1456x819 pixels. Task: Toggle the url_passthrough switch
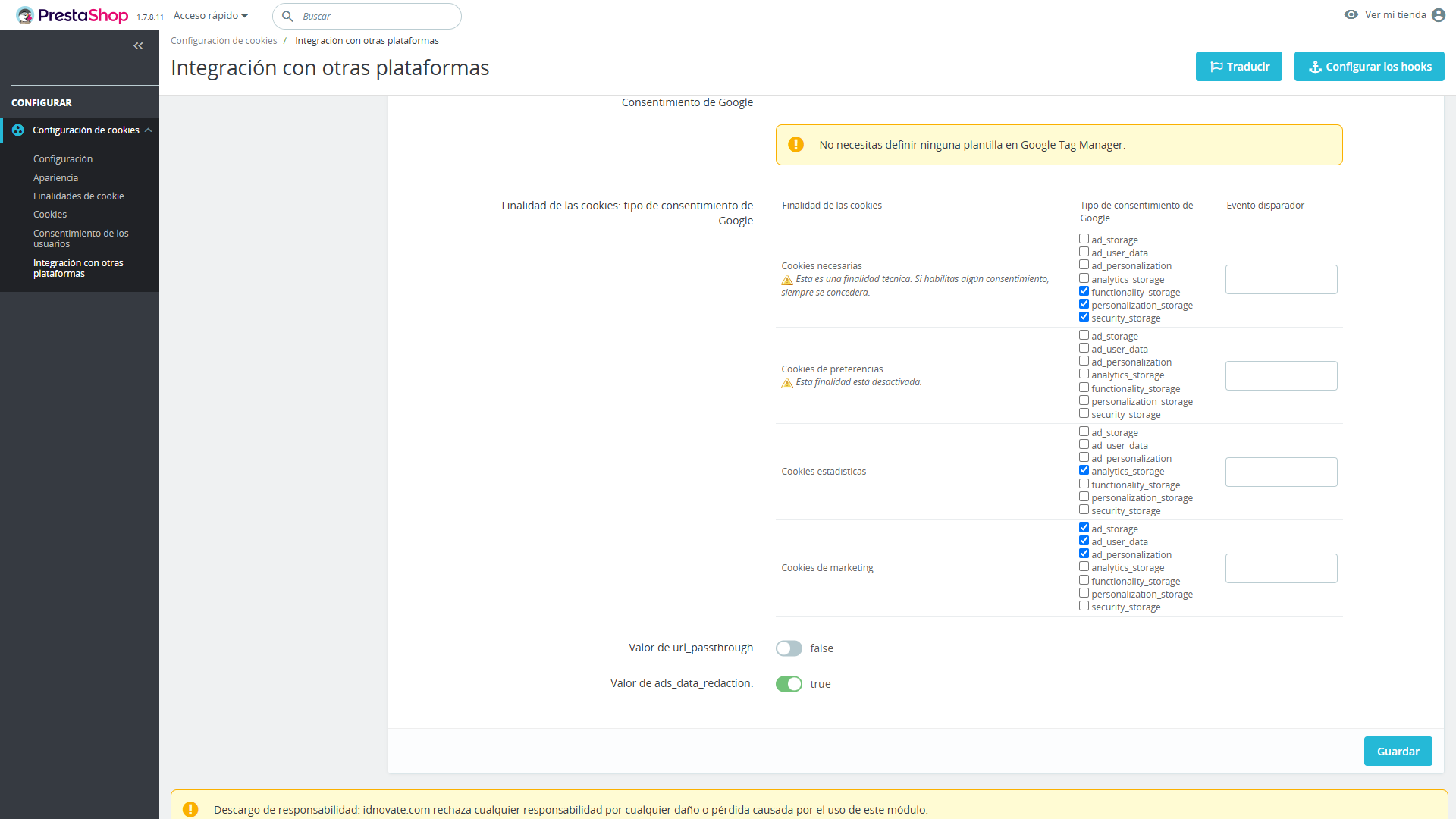click(x=789, y=648)
